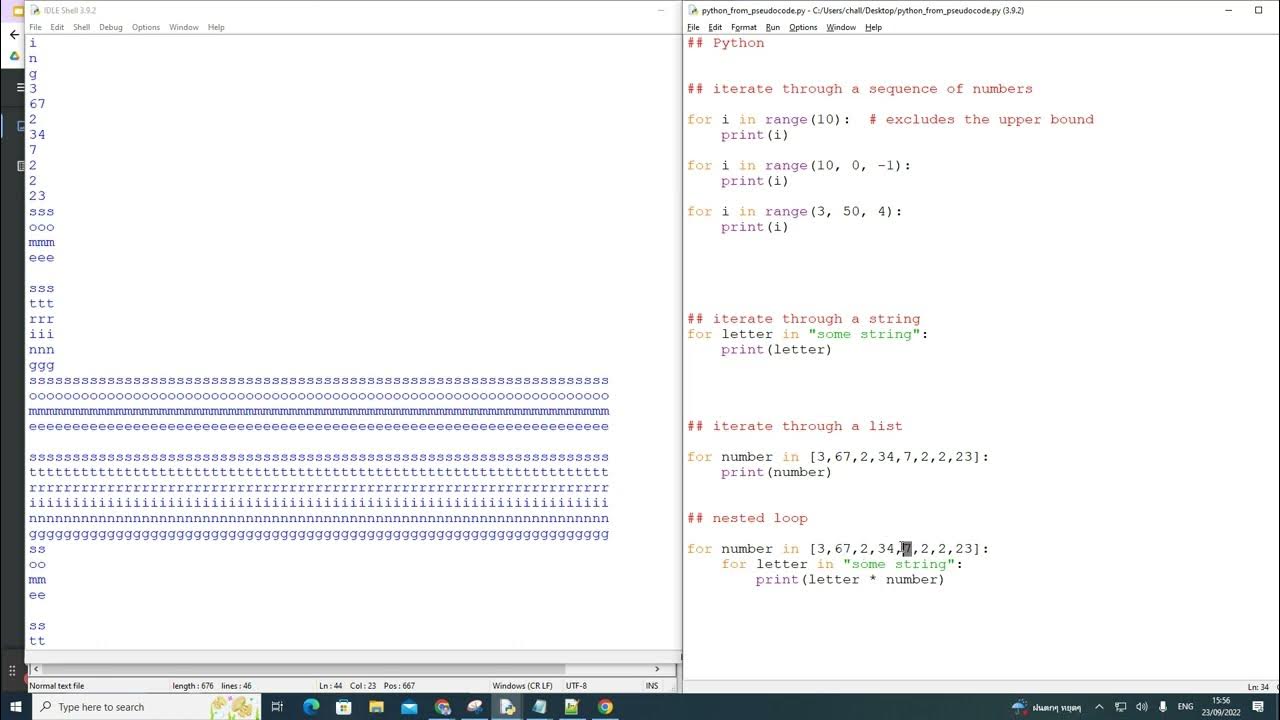
Task: Click the '## nested loop' comment
Action: pyautogui.click(x=747, y=518)
